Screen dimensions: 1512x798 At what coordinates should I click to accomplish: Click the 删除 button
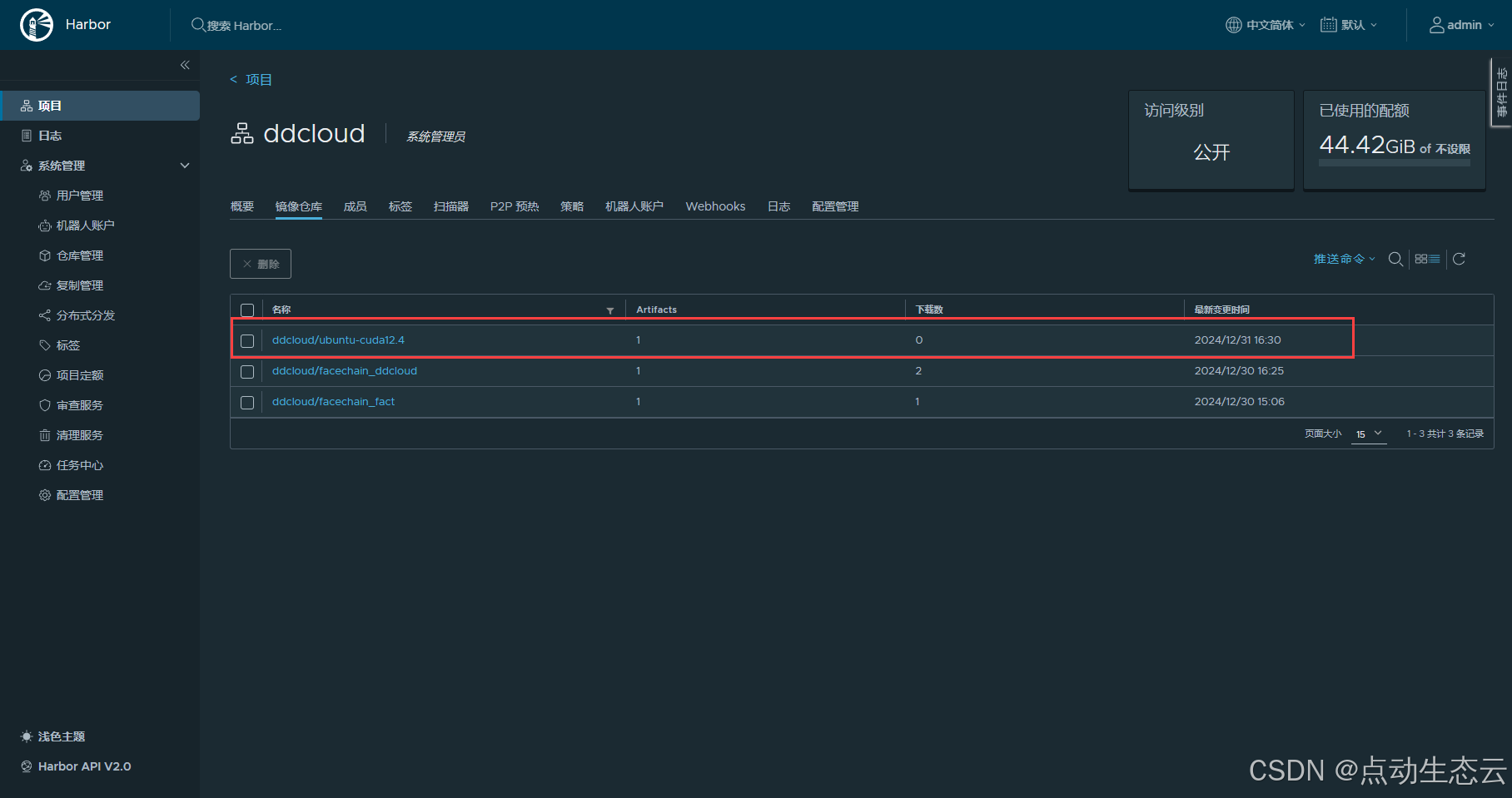coord(261,264)
